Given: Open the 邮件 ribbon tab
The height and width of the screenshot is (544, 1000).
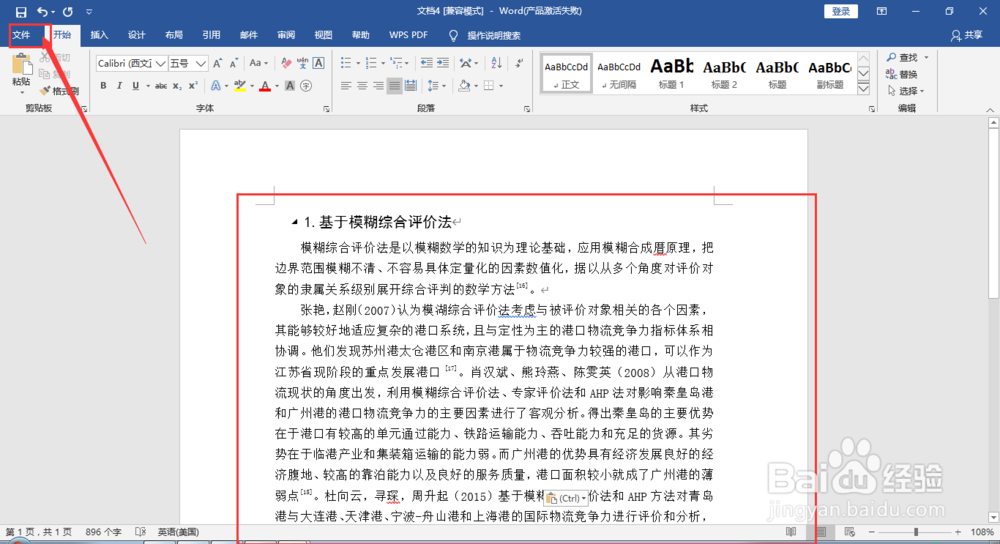Looking at the screenshot, I should coord(248,35).
